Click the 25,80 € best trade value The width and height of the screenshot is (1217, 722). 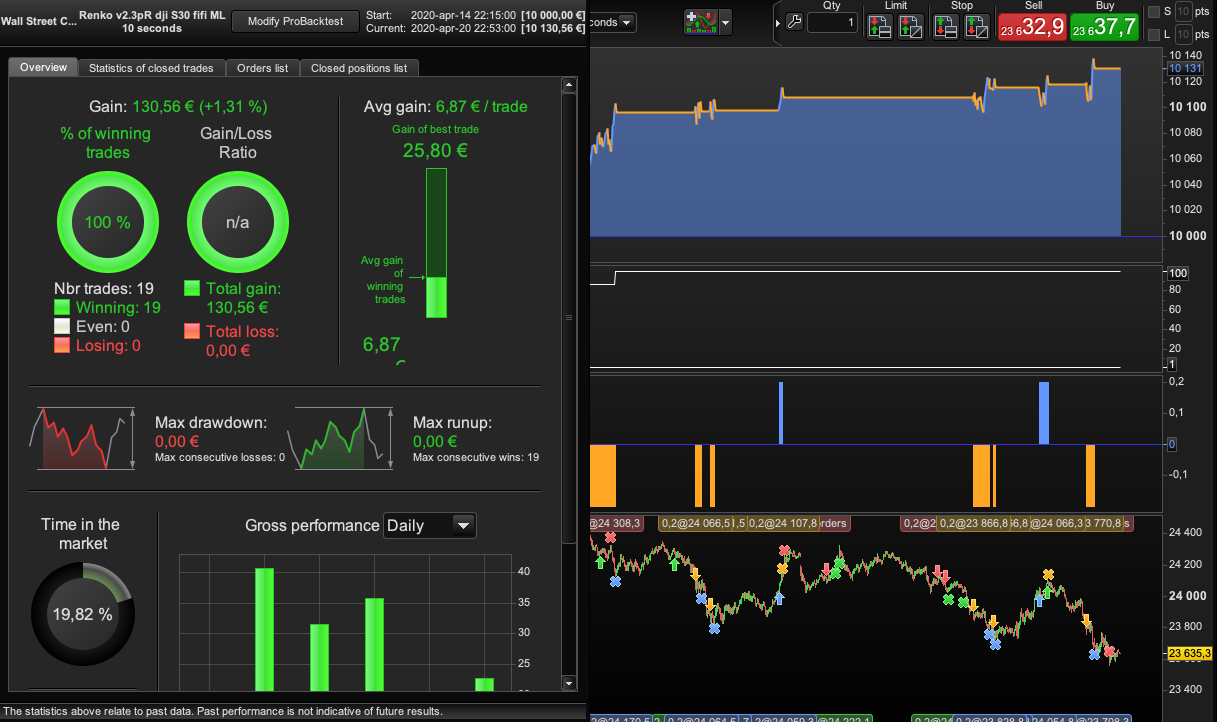(x=435, y=151)
